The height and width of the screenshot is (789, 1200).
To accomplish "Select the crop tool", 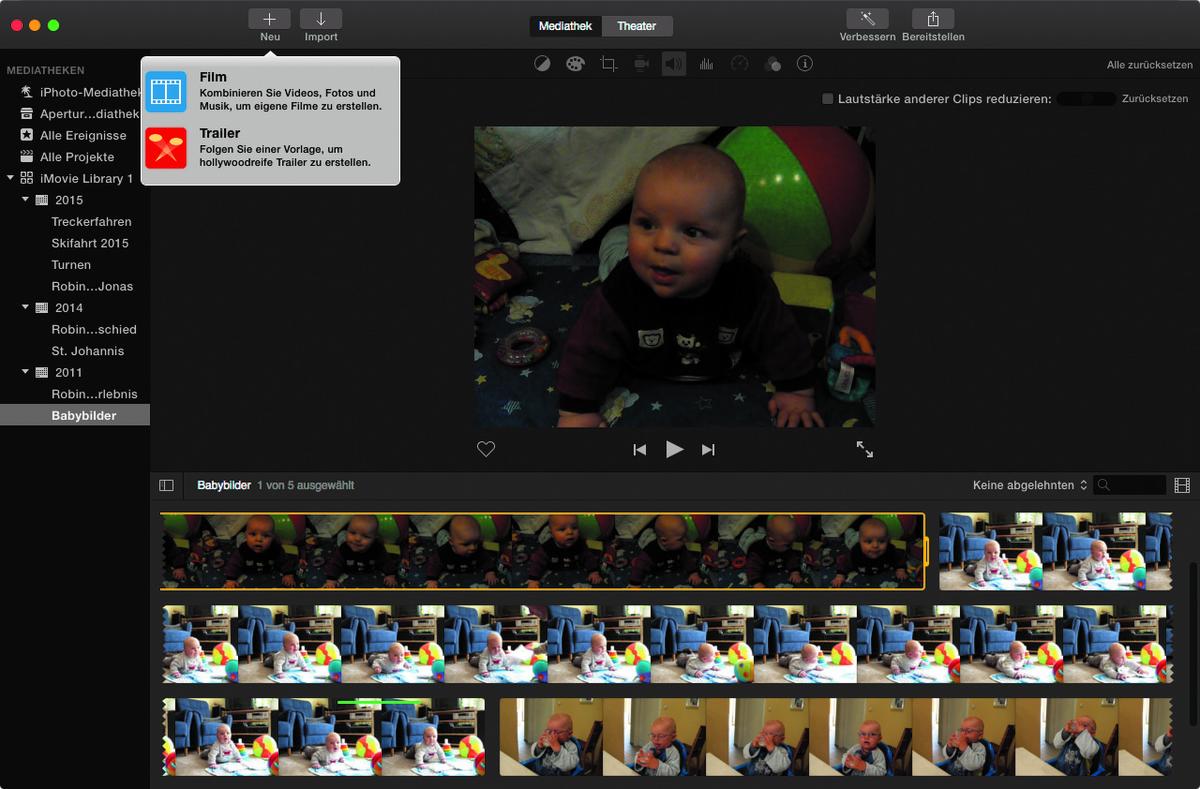I will (608, 64).
